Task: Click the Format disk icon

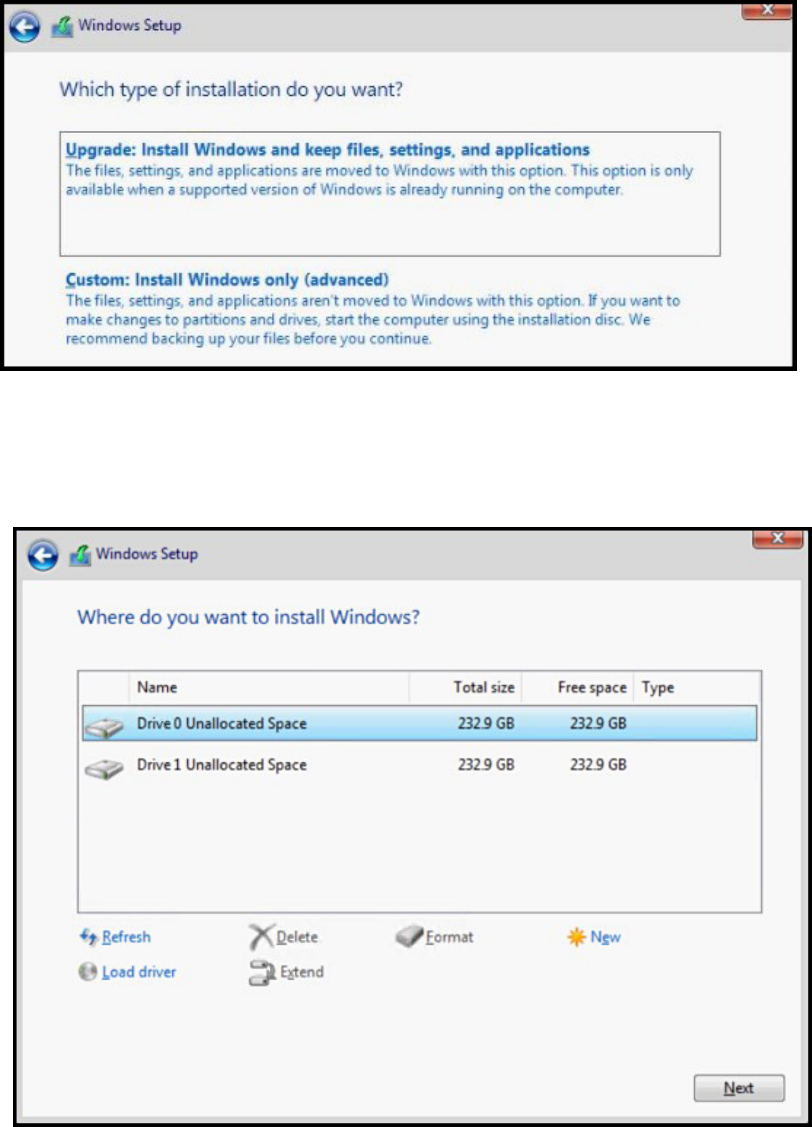Action: pos(409,936)
